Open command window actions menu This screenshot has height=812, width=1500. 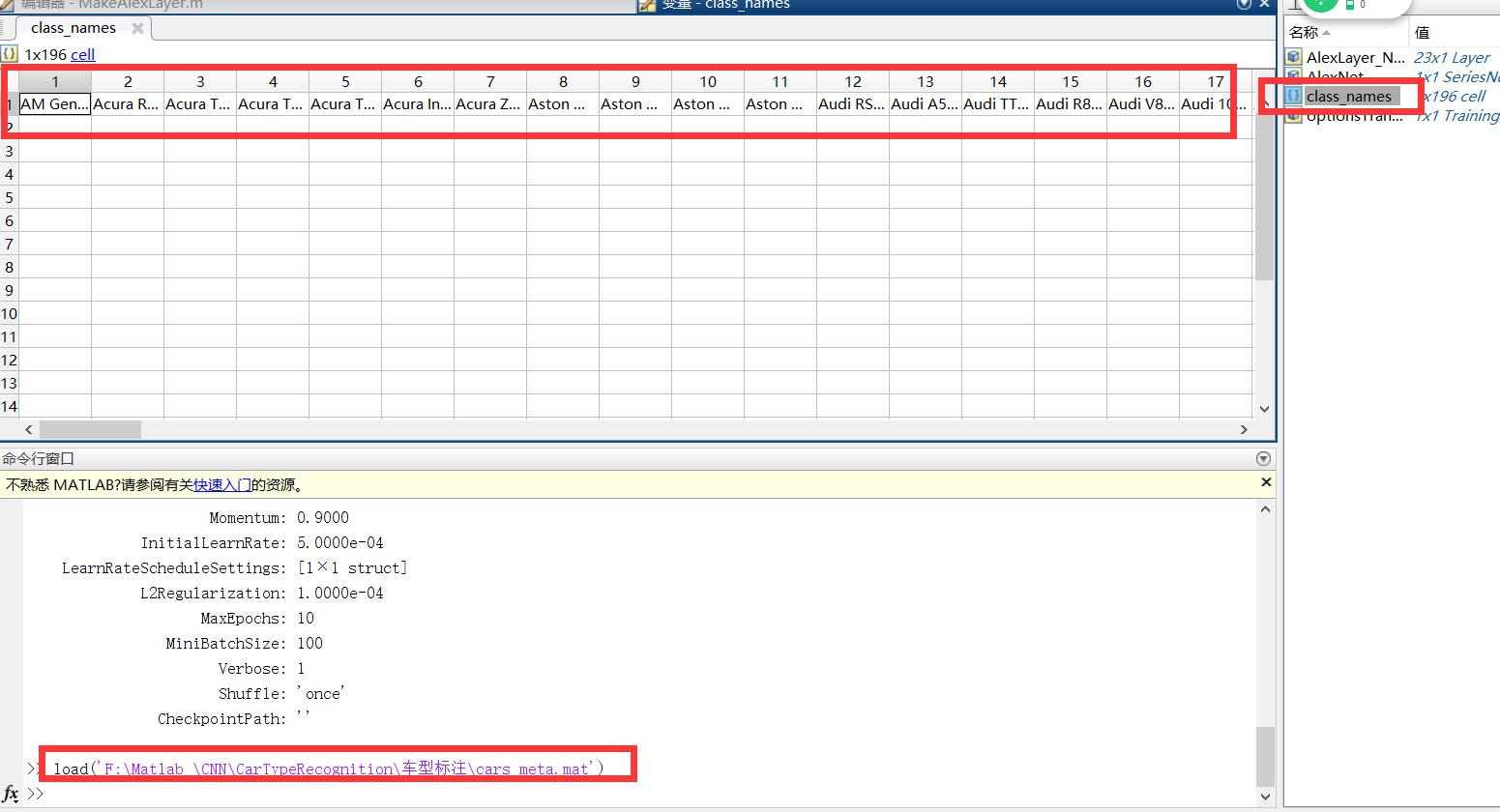[1262, 459]
